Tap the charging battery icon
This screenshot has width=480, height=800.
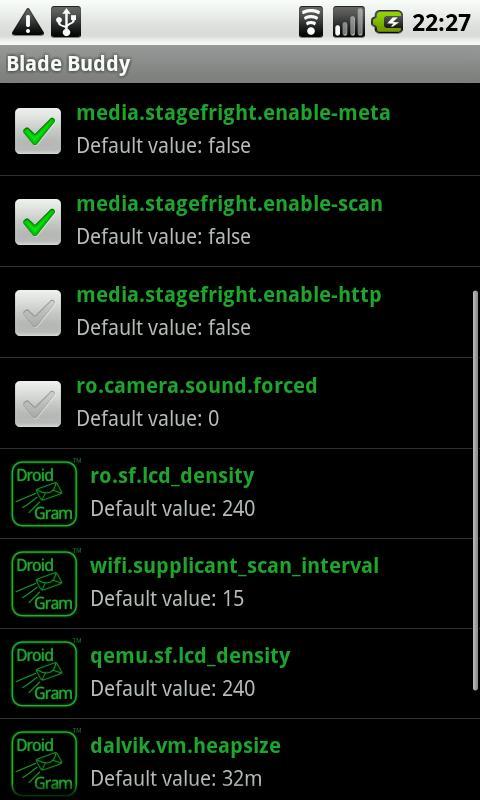coord(387,22)
